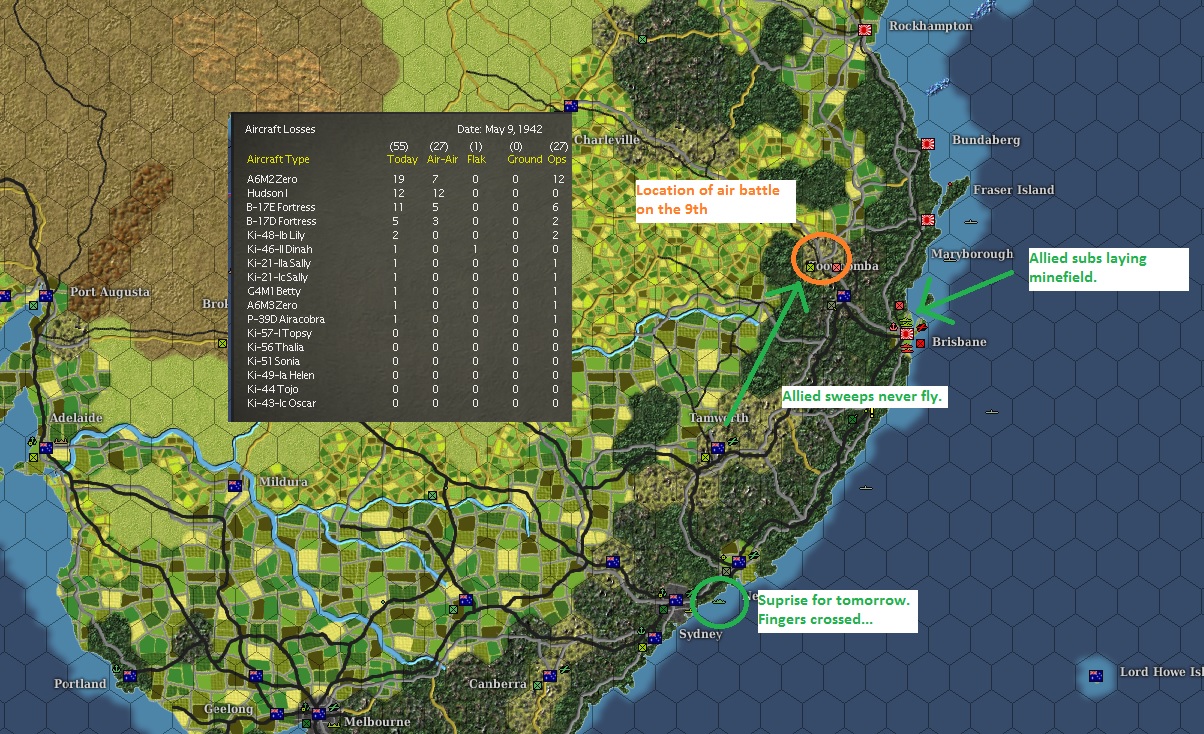Select the Australian flag base at Portland
Screen dimensions: 1204x734
129,676
